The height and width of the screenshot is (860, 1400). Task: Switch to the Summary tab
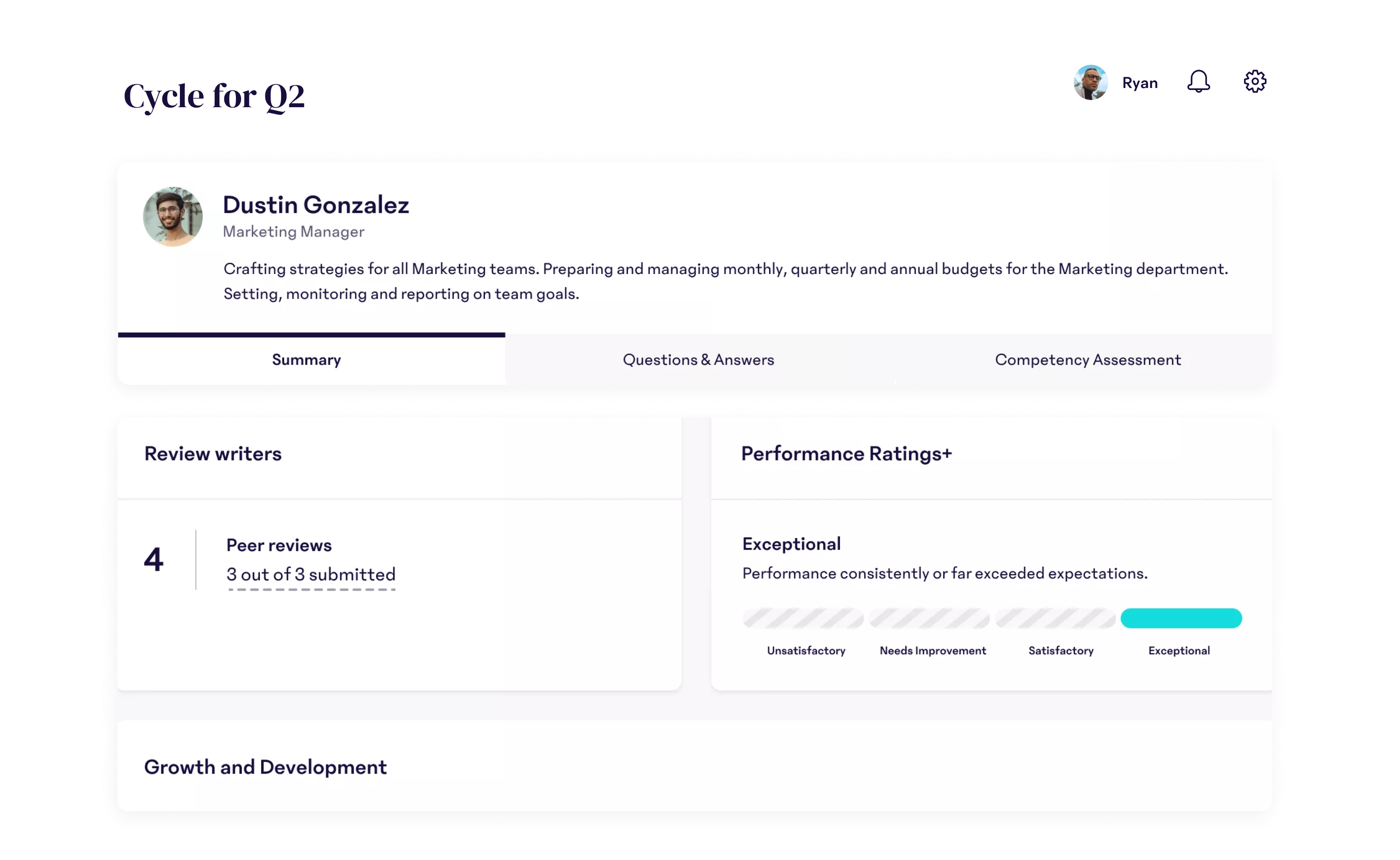click(306, 360)
